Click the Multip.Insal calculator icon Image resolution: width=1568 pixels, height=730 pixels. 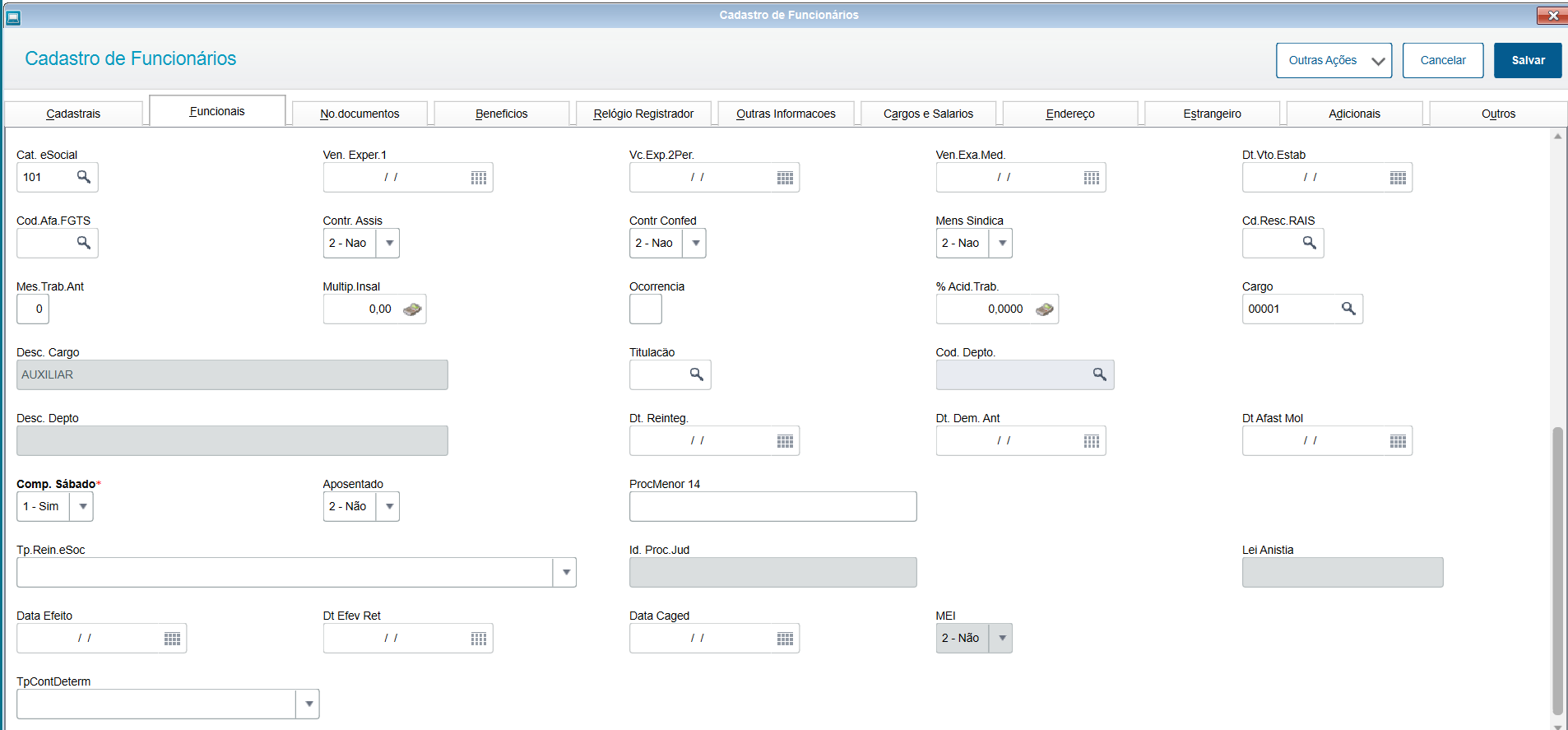[412, 309]
